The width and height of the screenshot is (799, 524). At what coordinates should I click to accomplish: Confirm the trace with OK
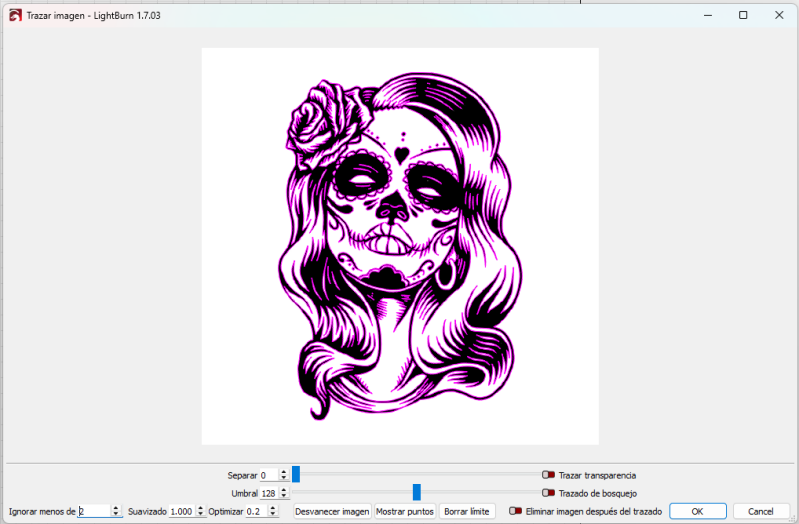(x=697, y=511)
